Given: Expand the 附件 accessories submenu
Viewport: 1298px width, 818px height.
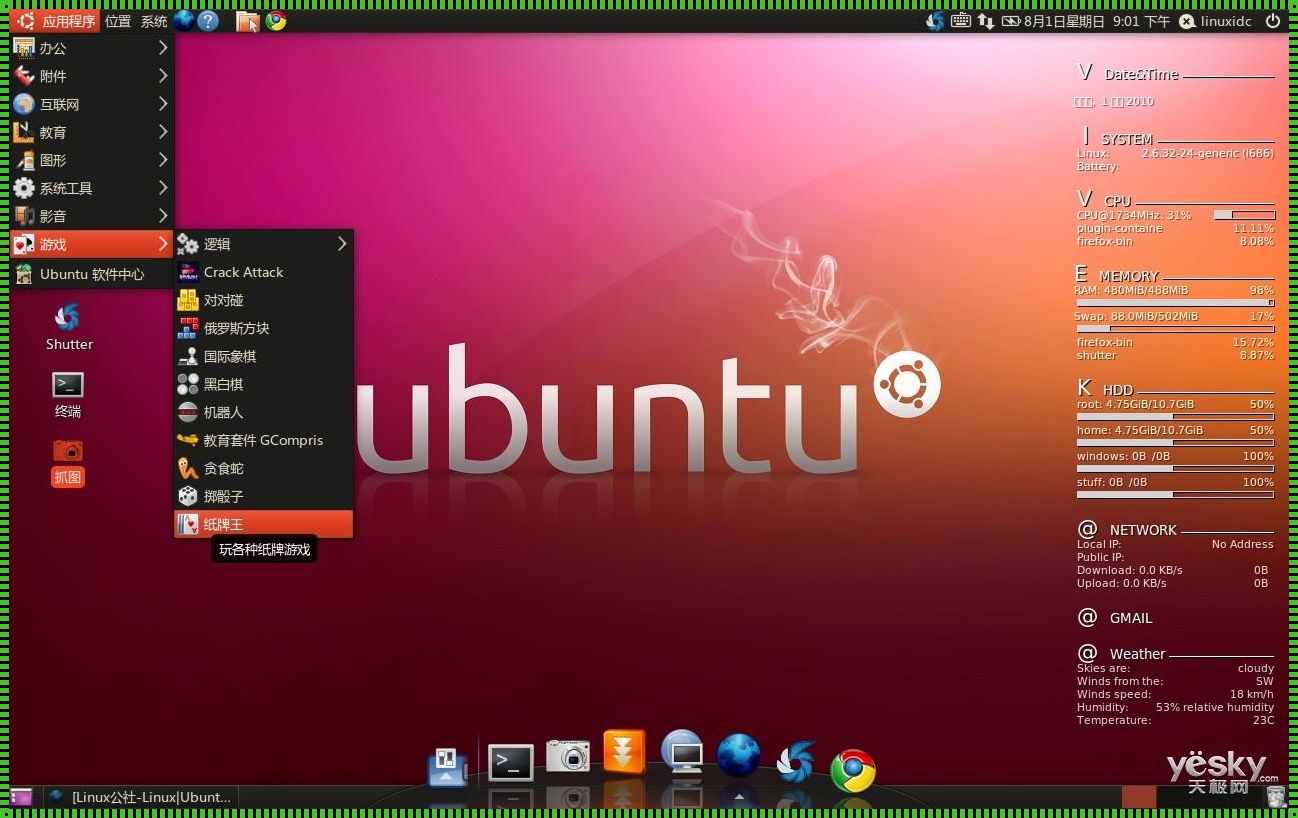Looking at the screenshot, I should (92, 76).
